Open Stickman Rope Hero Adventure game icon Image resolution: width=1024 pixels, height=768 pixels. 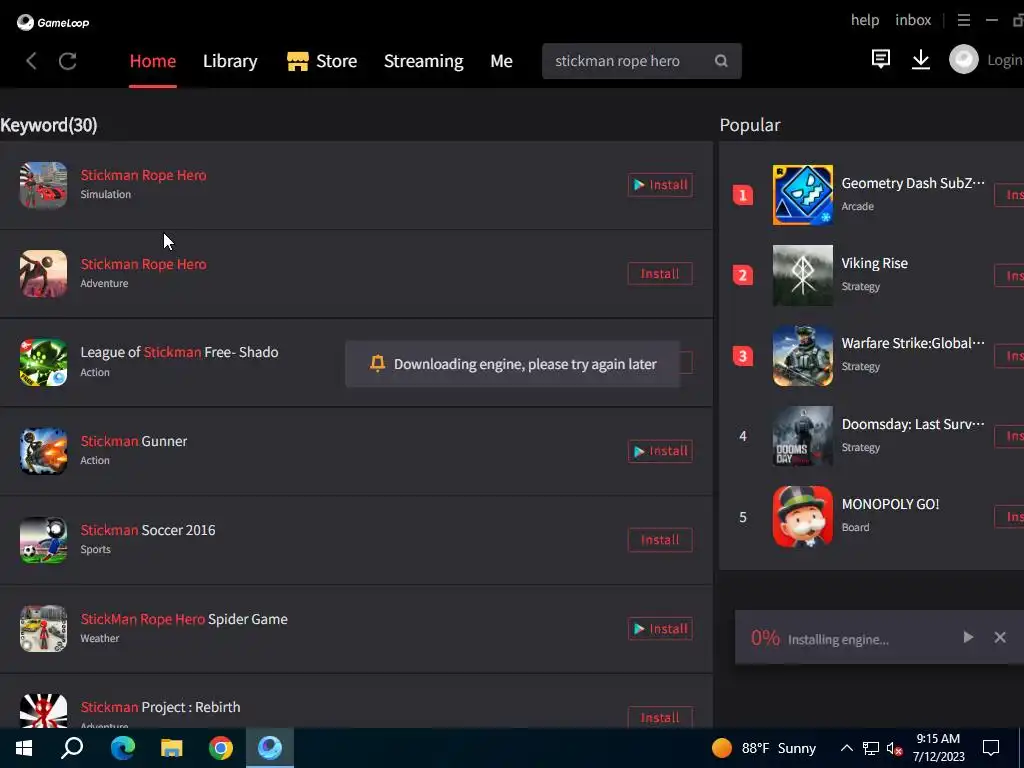43,274
